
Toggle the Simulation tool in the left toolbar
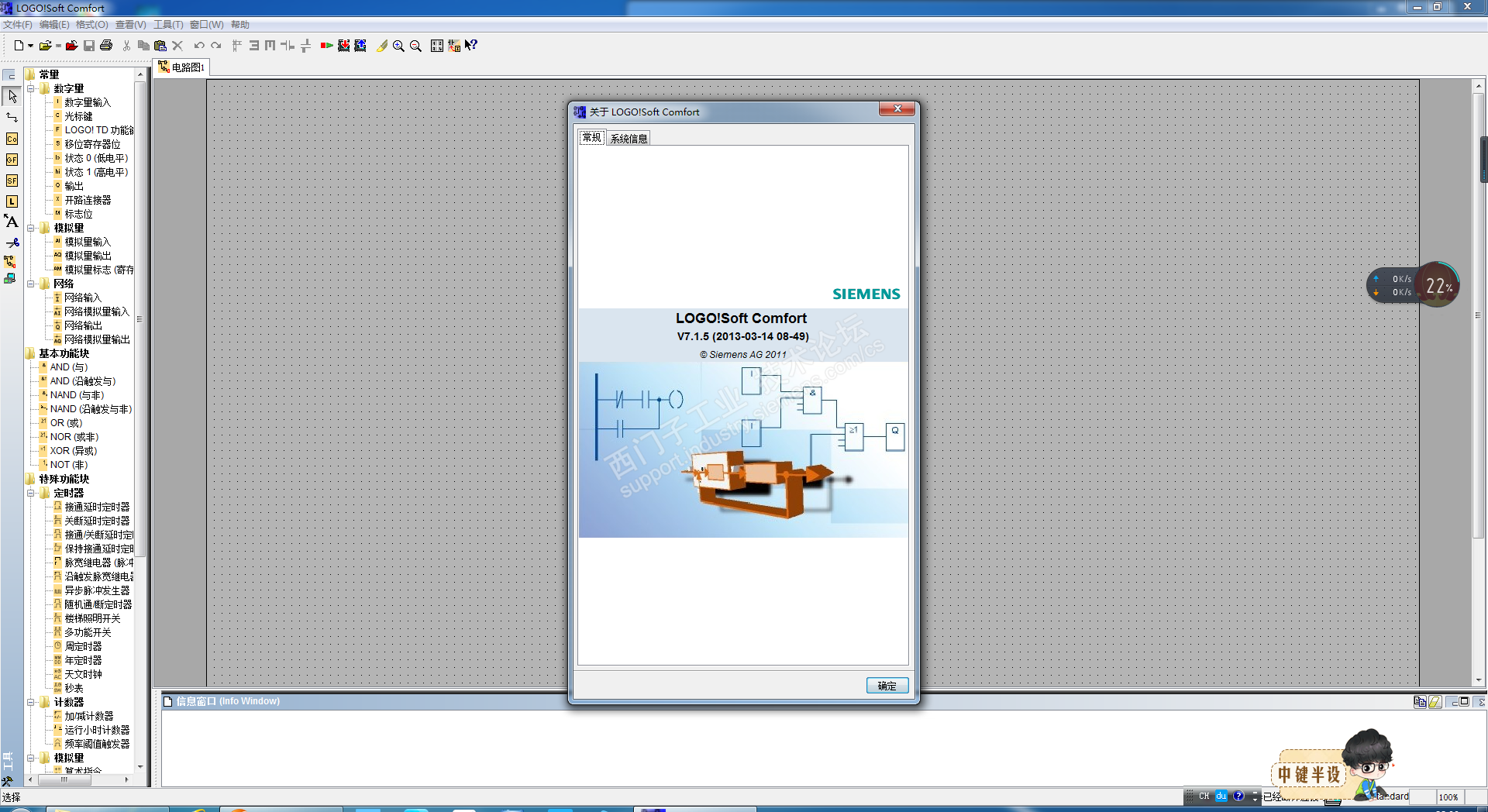pyautogui.click(x=10, y=262)
